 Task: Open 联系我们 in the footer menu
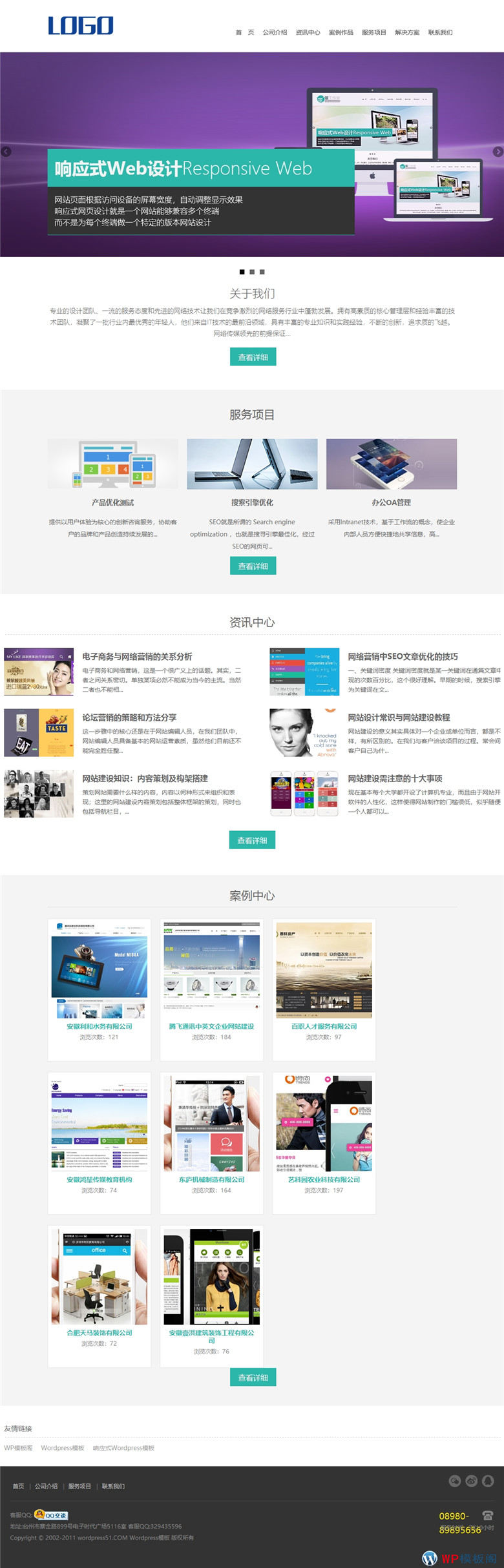tap(113, 1486)
